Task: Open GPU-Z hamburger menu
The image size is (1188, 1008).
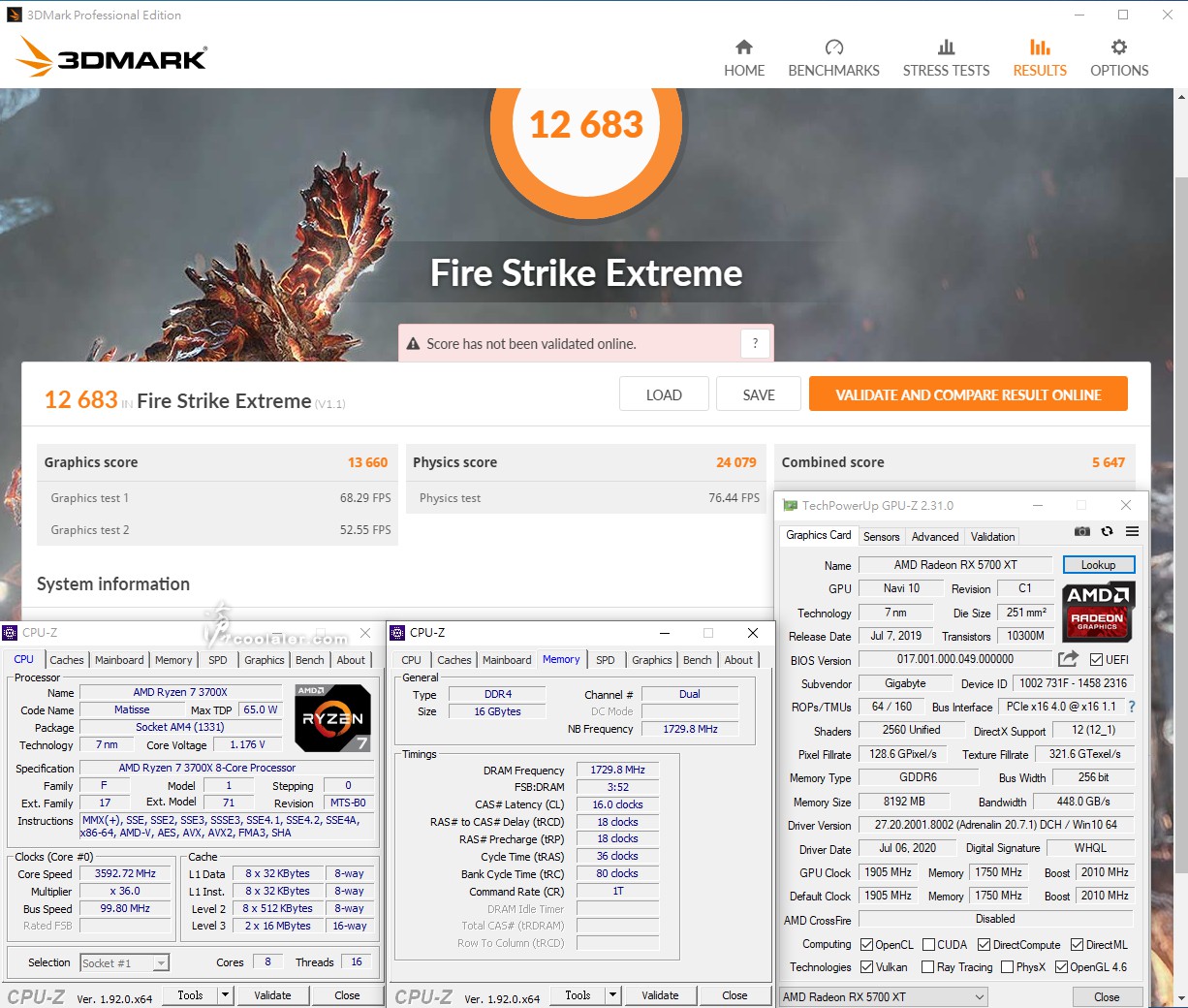Action: tap(1132, 531)
